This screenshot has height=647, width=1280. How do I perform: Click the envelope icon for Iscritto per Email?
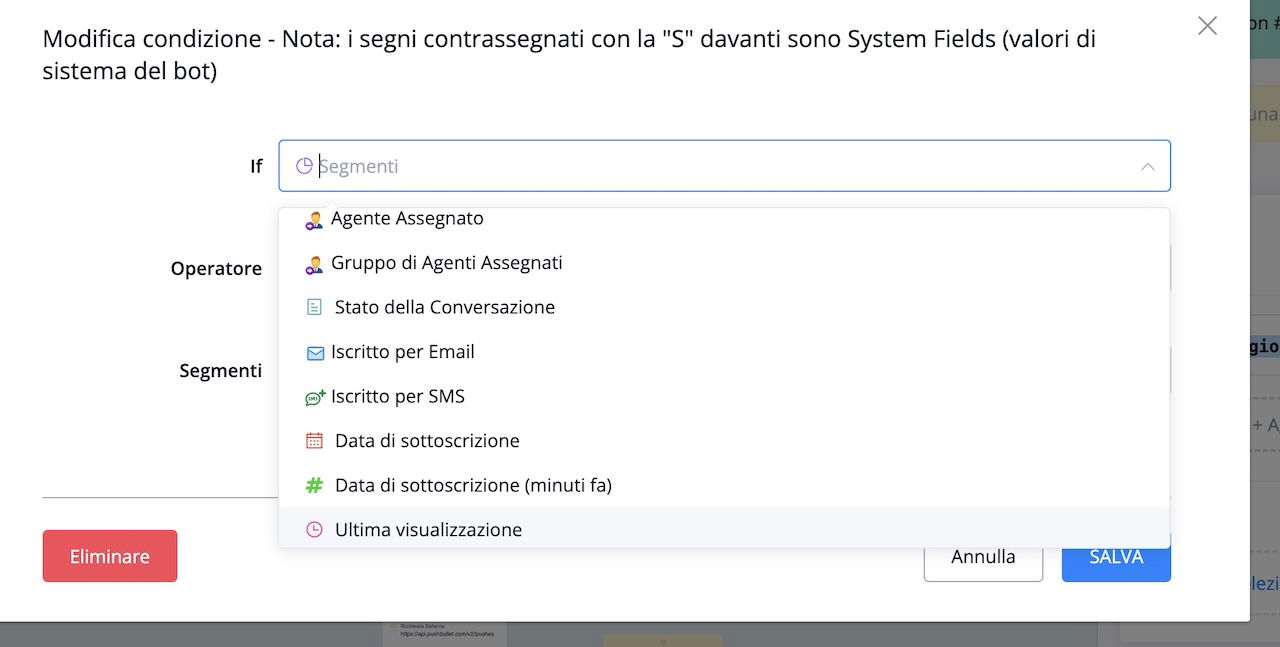315,353
